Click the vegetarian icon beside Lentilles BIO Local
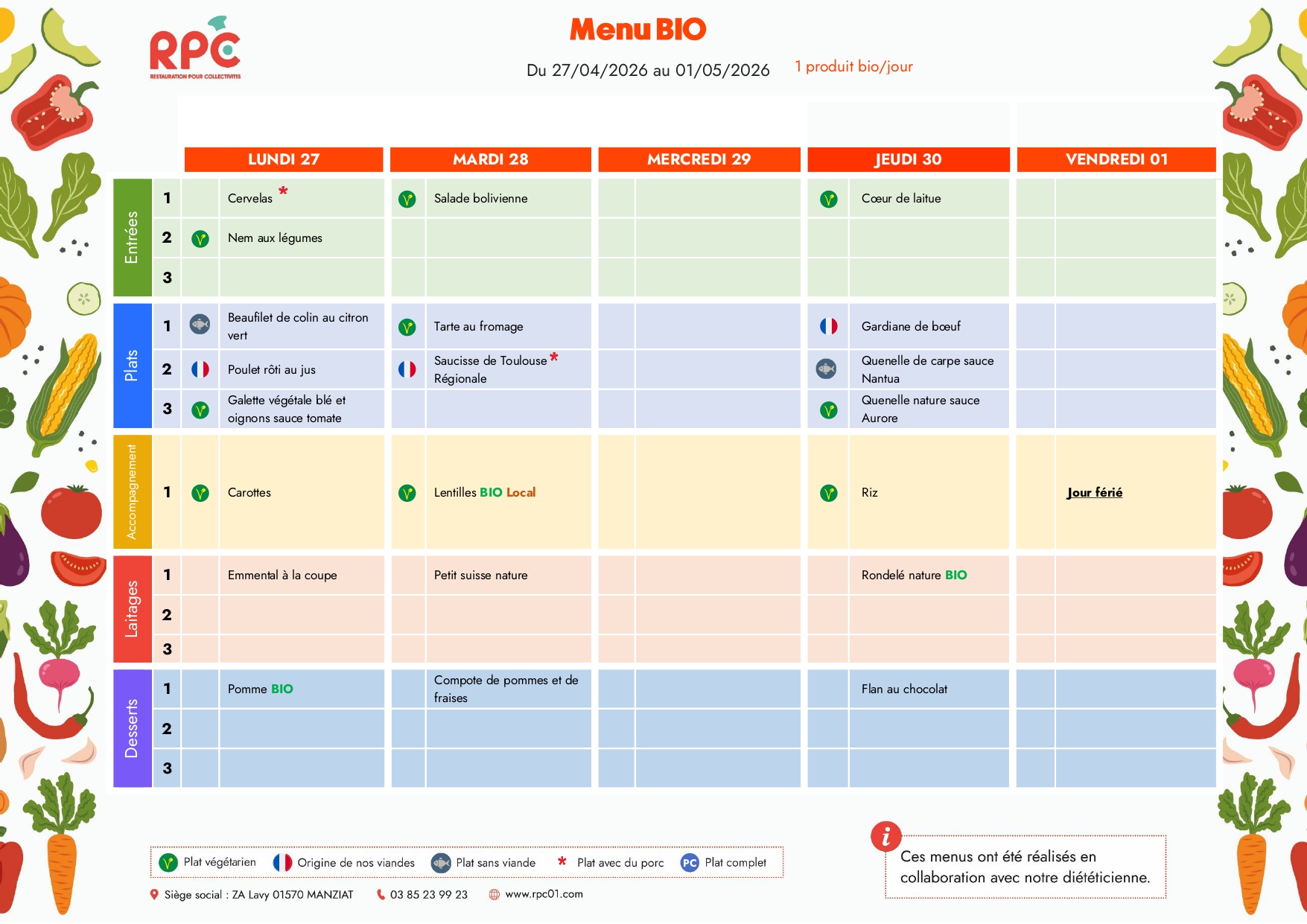 click(407, 493)
